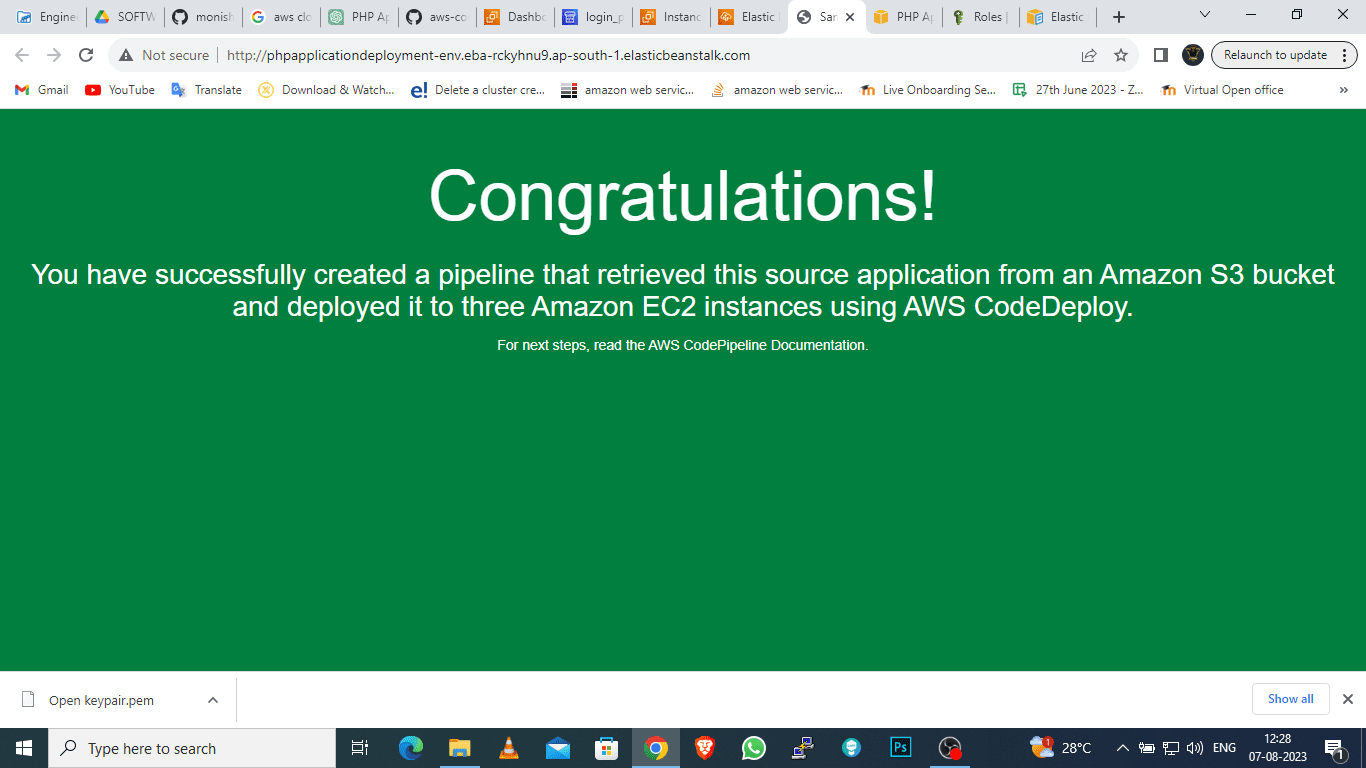Screen dimensions: 1366x768
Task: Open the Windows Start menu
Action: [x=24, y=748]
